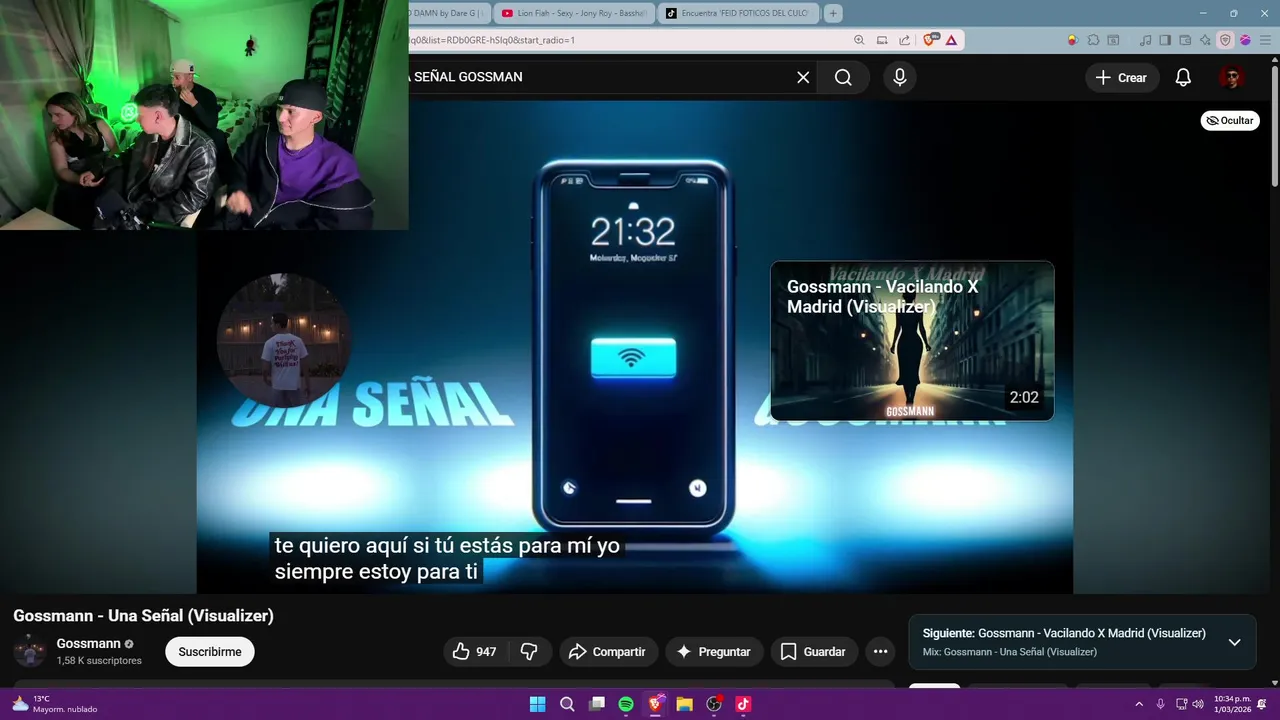Save video with the Guardar button
Image resolution: width=1280 pixels, height=720 pixels.
click(x=814, y=652)
